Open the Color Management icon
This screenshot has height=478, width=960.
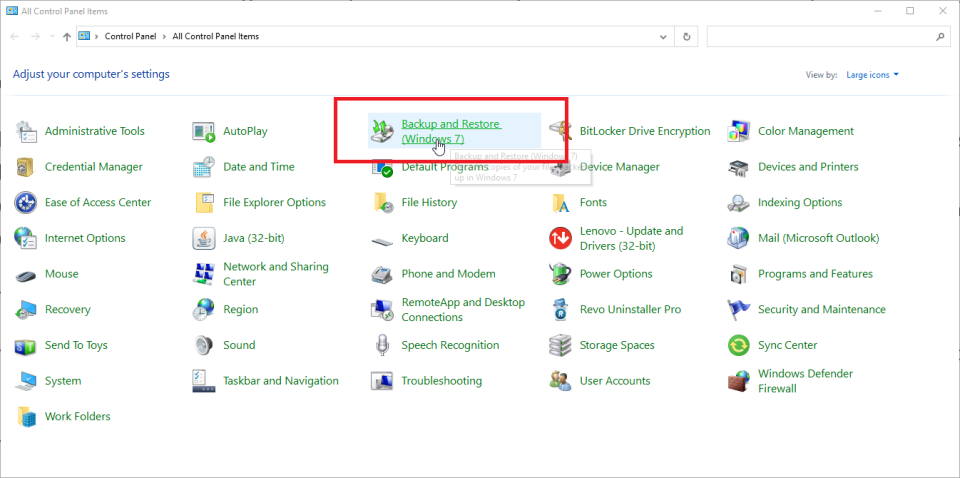point(739,131)
